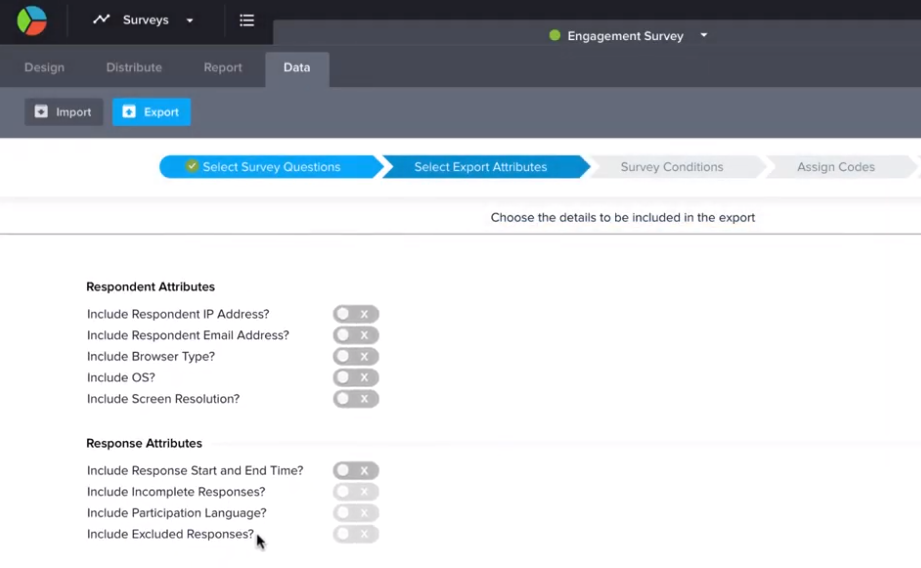Viewport: 921px width, 568px height.
Task: Click 'Choose the details to be included' text
Action: click(x=623, y=217)
